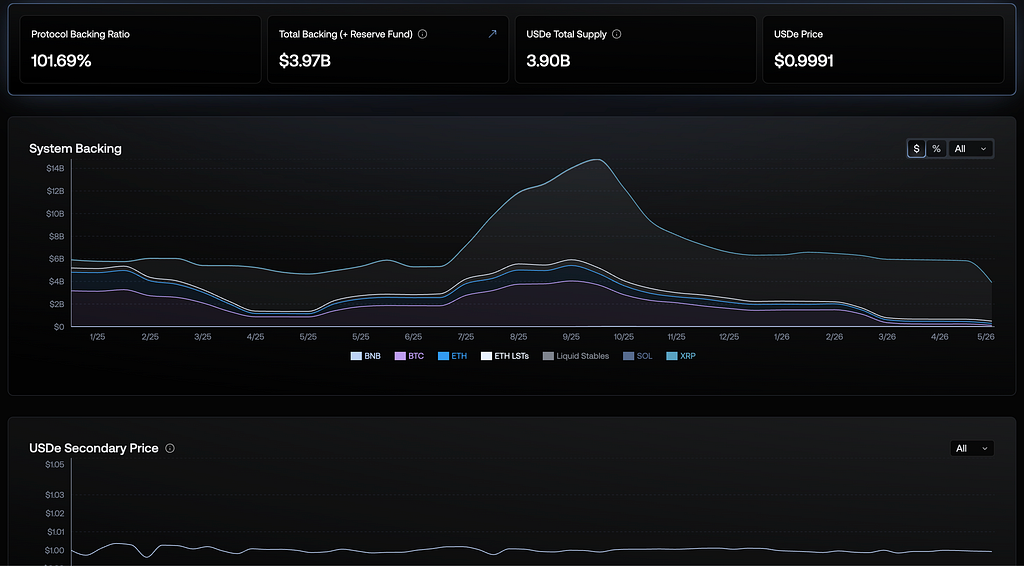This screenshot has width=1024, height=566.
Task: Click the 3.90B total supply value
Action: coord(548,61)
